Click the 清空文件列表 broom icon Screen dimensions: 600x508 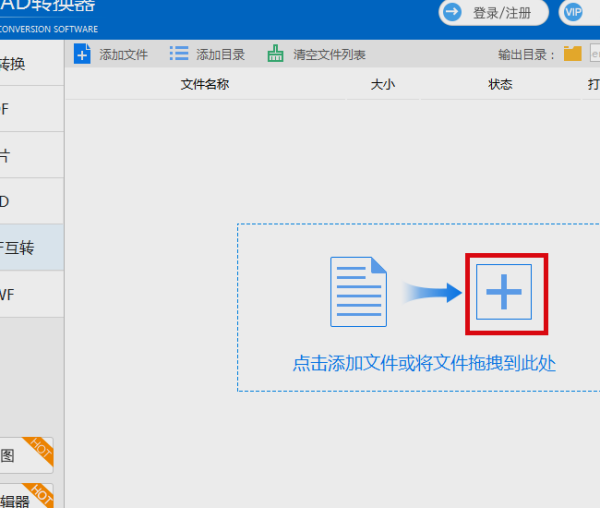pyautogui.click(x=275, y=54)
